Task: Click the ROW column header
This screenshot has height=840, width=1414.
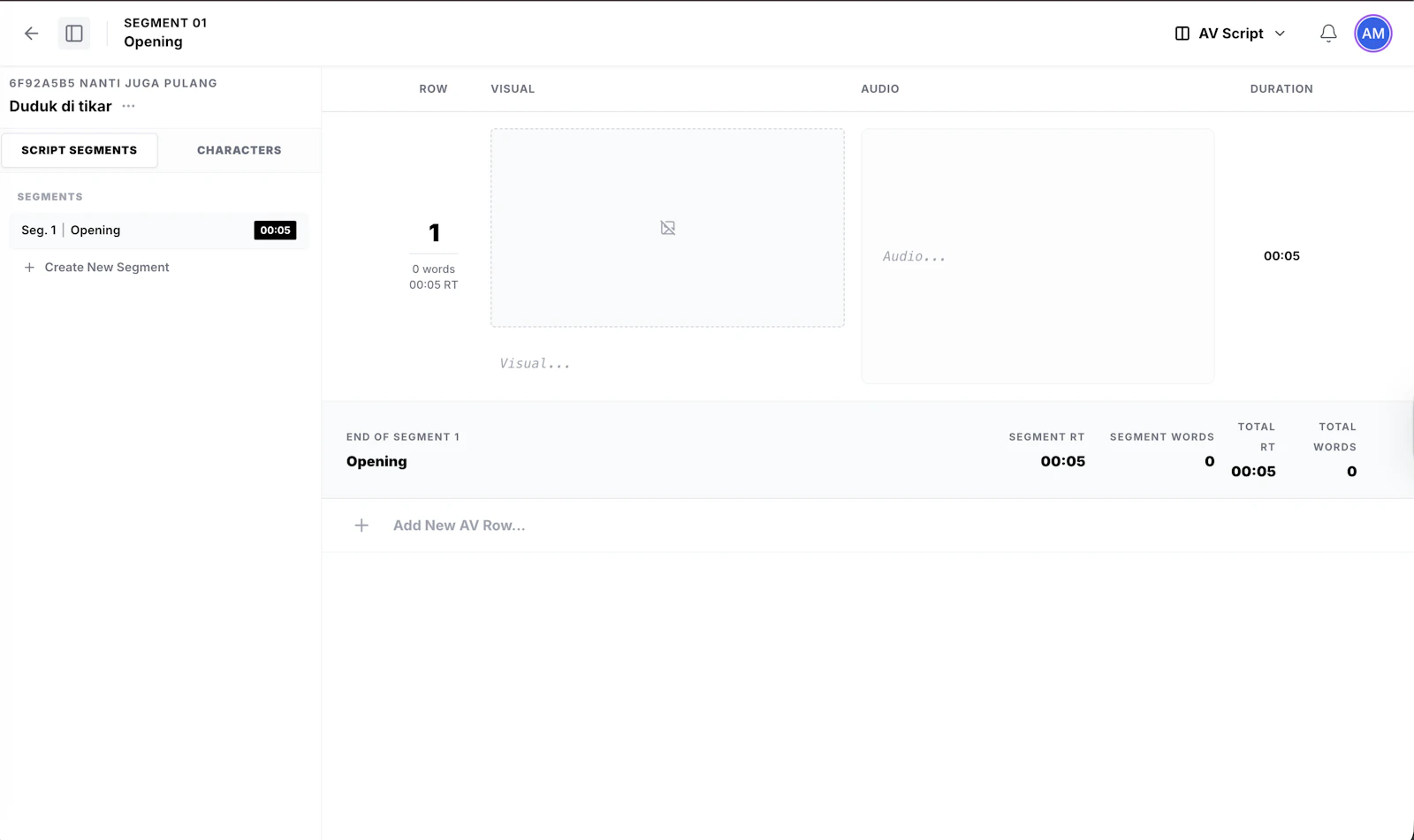Action: (433, 89)
